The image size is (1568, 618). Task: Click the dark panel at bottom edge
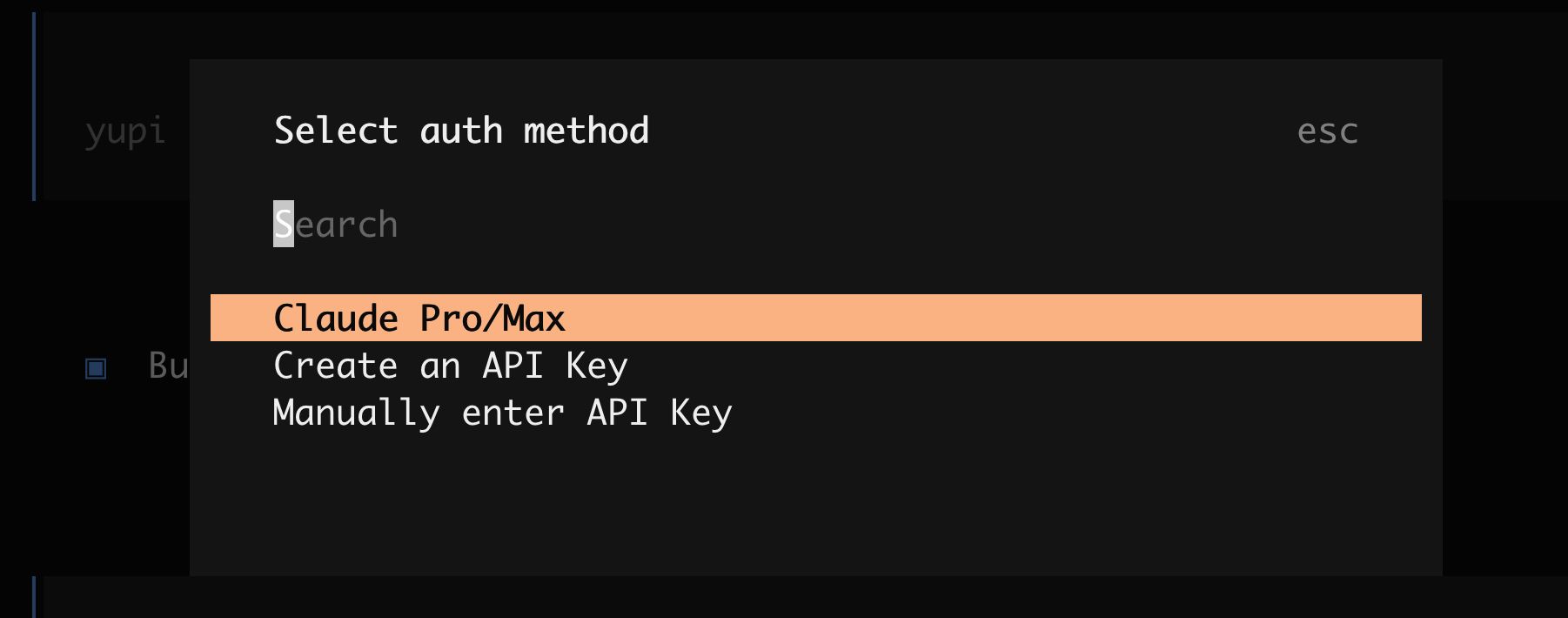tap(783, 599)
